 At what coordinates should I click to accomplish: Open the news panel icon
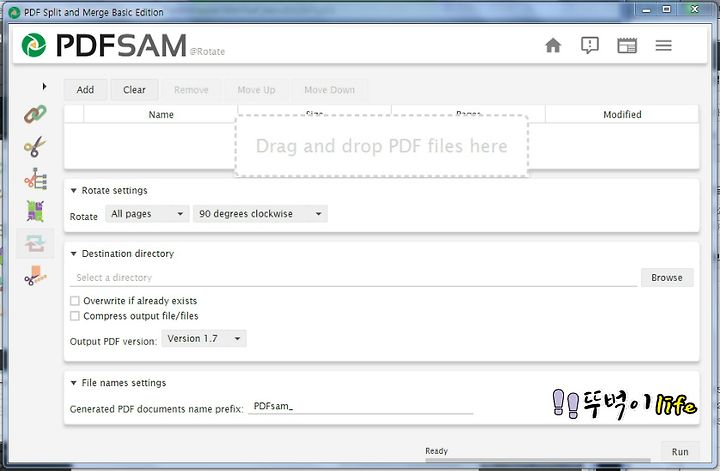coord(627,45)
